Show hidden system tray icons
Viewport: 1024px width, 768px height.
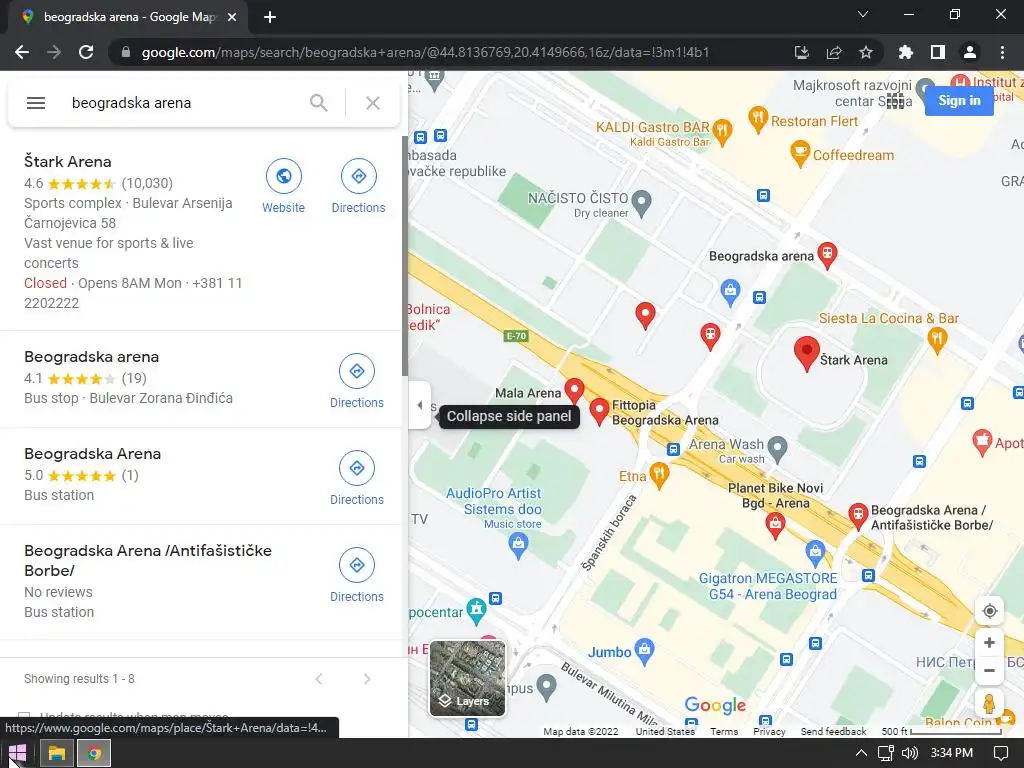861,754
